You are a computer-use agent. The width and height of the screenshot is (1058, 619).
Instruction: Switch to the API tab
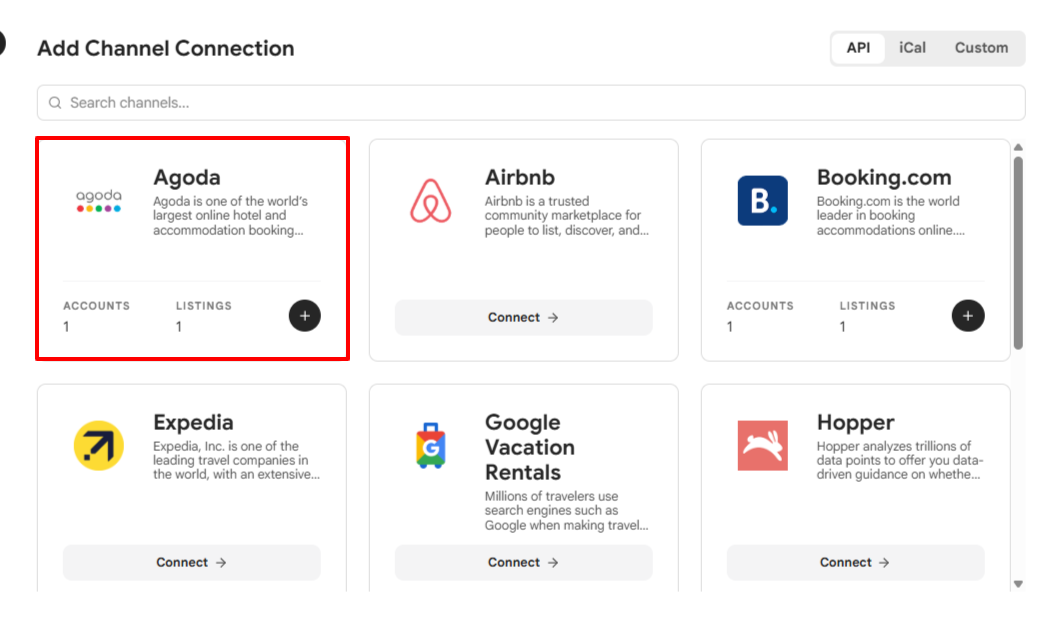pos(858,48)
